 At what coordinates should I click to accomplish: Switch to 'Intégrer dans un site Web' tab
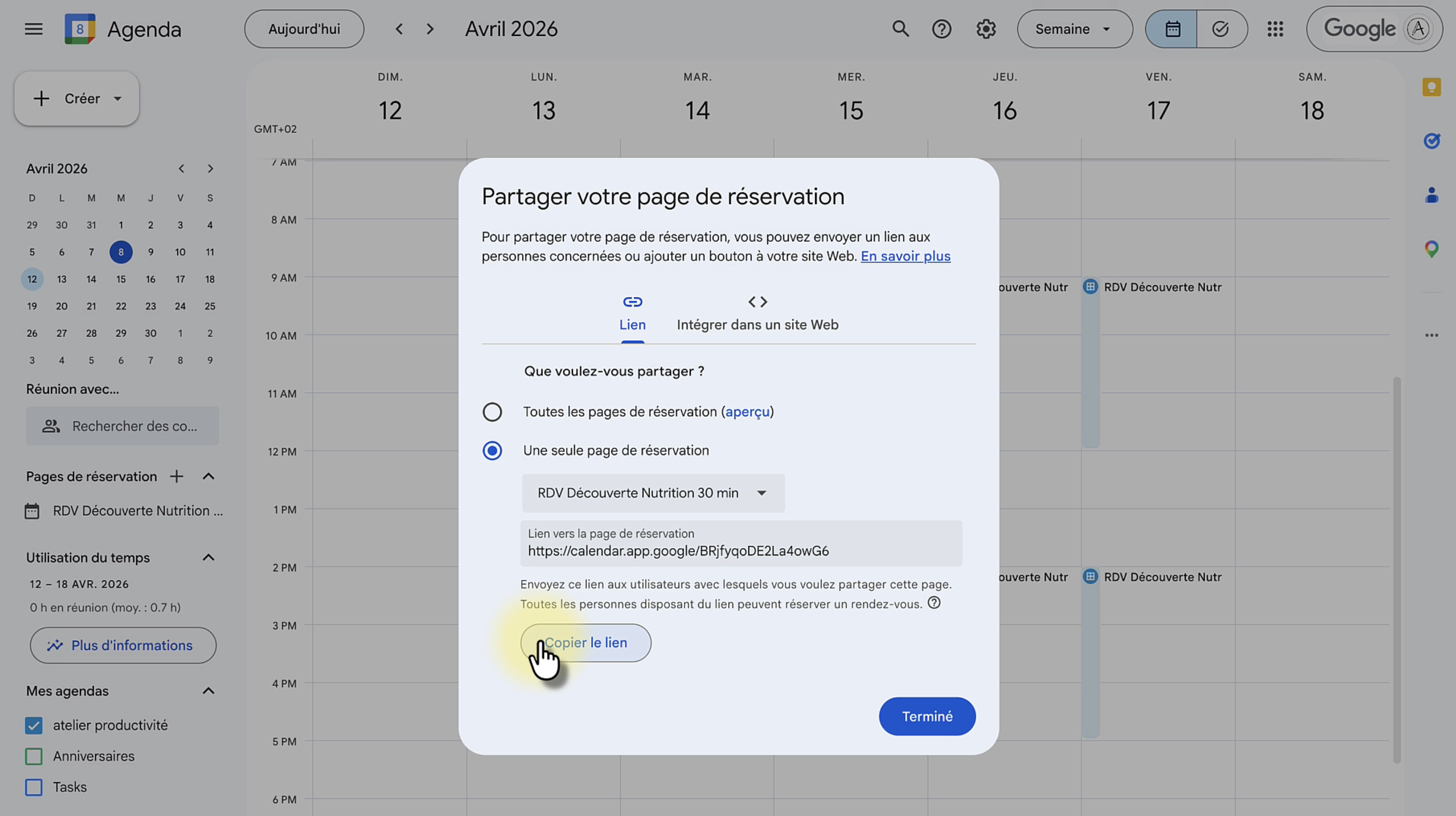757,314
